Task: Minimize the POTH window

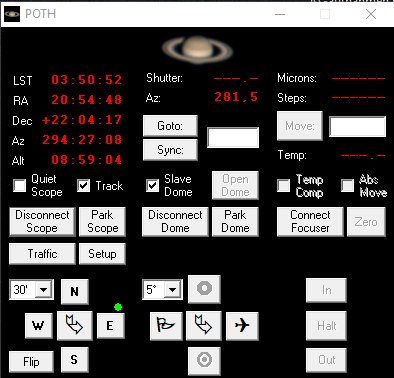Action: (280, 14)
